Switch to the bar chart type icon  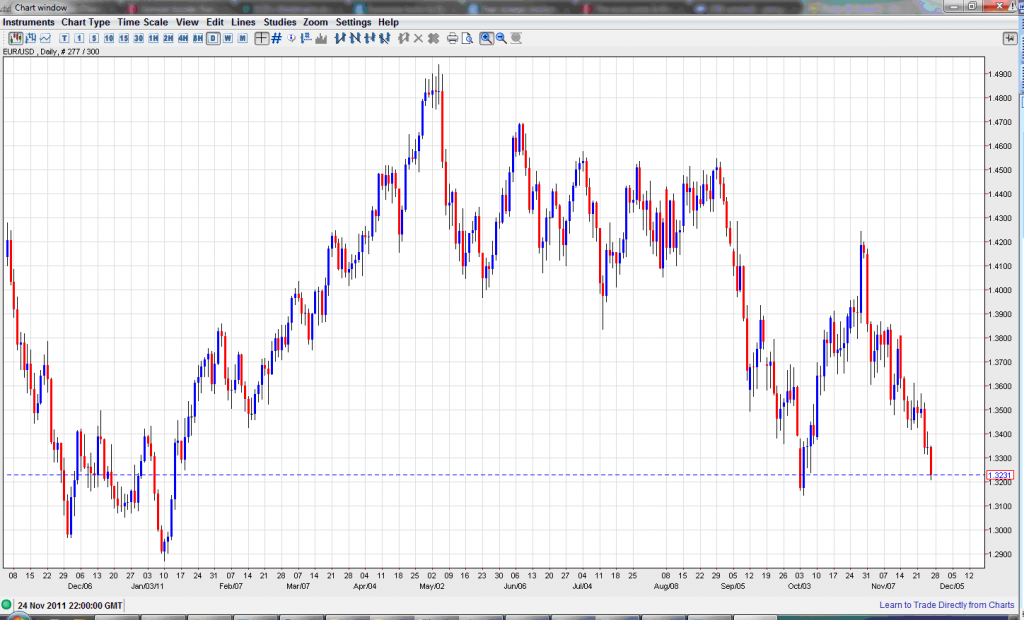(x=30, y=39)
